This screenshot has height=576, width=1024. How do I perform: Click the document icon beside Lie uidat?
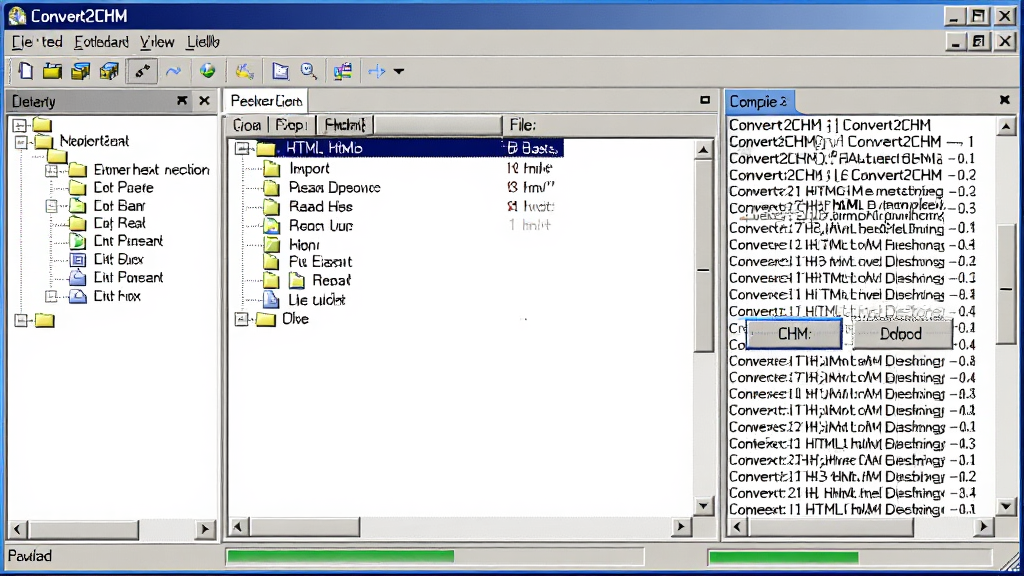coord(271,300)
